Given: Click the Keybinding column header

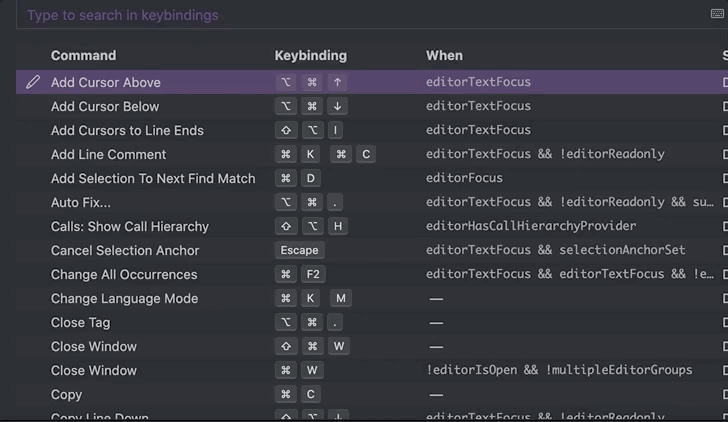Looking at the screenshot, I should [x=310, y=55].
